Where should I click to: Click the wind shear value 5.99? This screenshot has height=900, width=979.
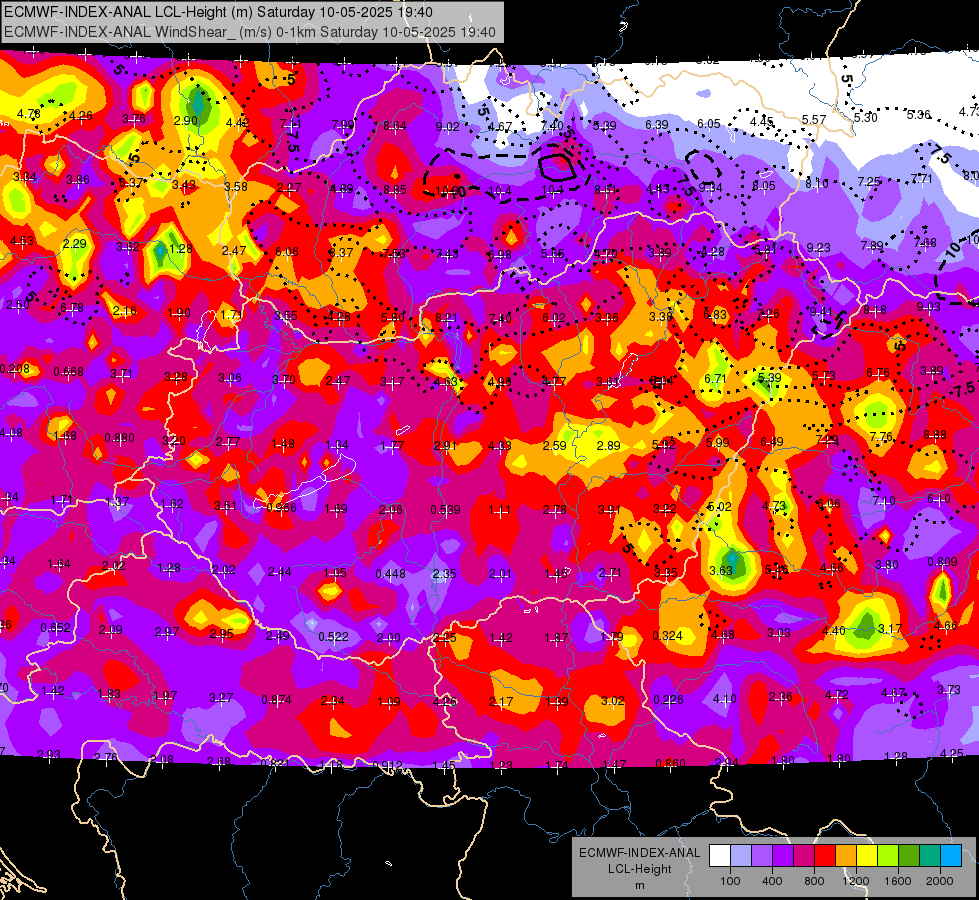tap(717, 442)
